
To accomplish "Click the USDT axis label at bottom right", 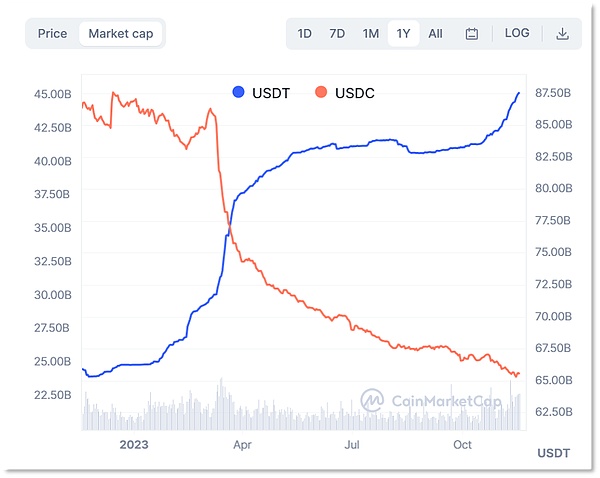I will tap(554, 453).
